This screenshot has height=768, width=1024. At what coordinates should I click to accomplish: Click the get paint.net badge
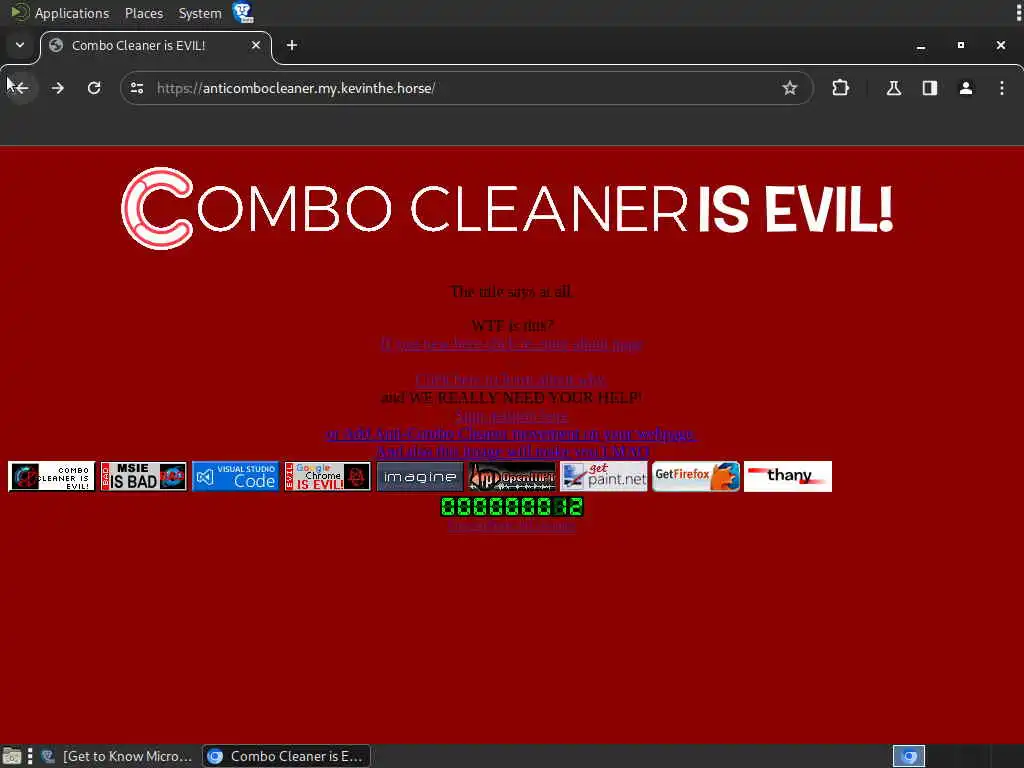coord(603,476)
